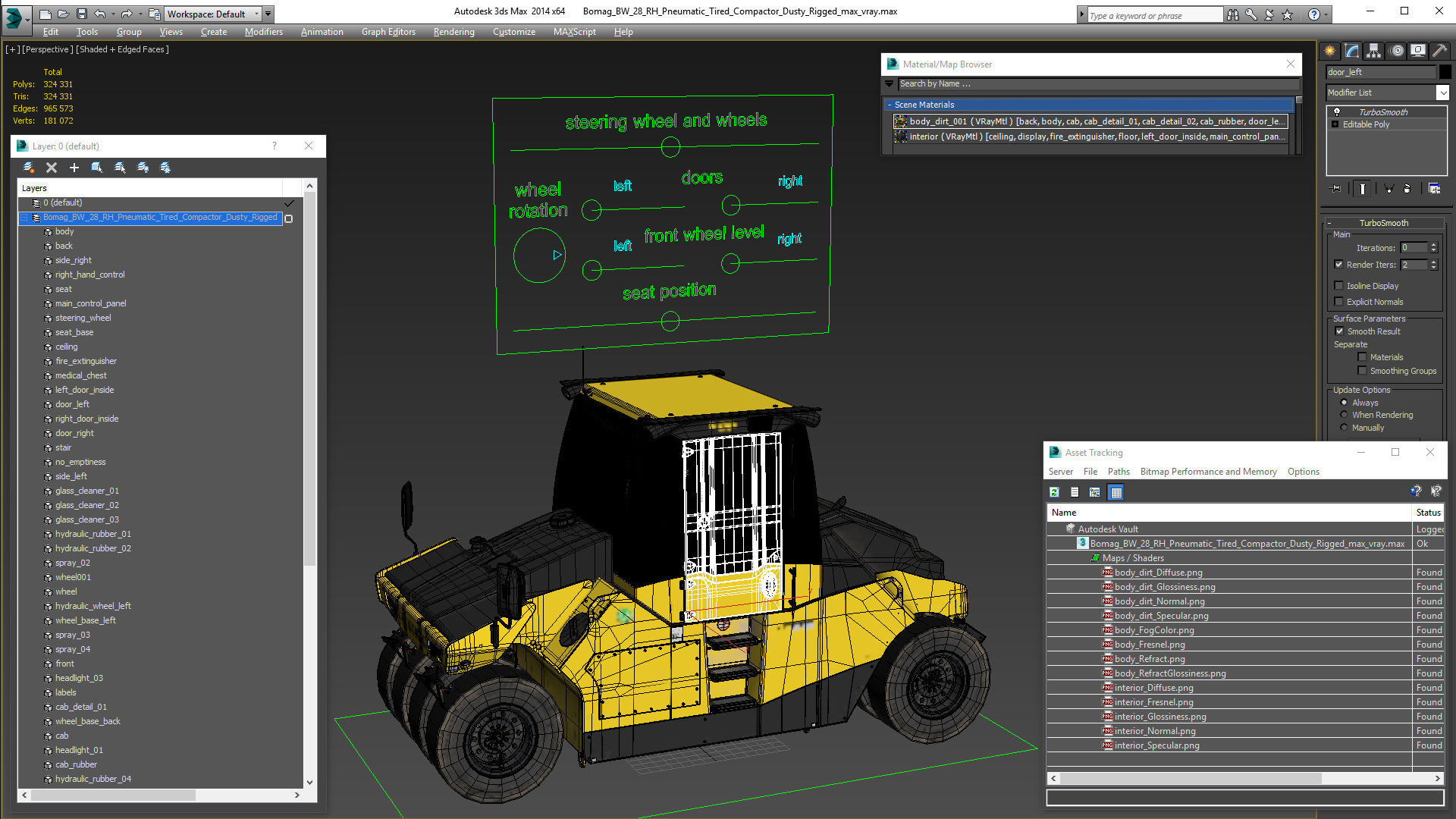Toggle TurboSmooth modifier lightbulb on/off
This screenshot has width=1456, height=819.
(1337, 111)
